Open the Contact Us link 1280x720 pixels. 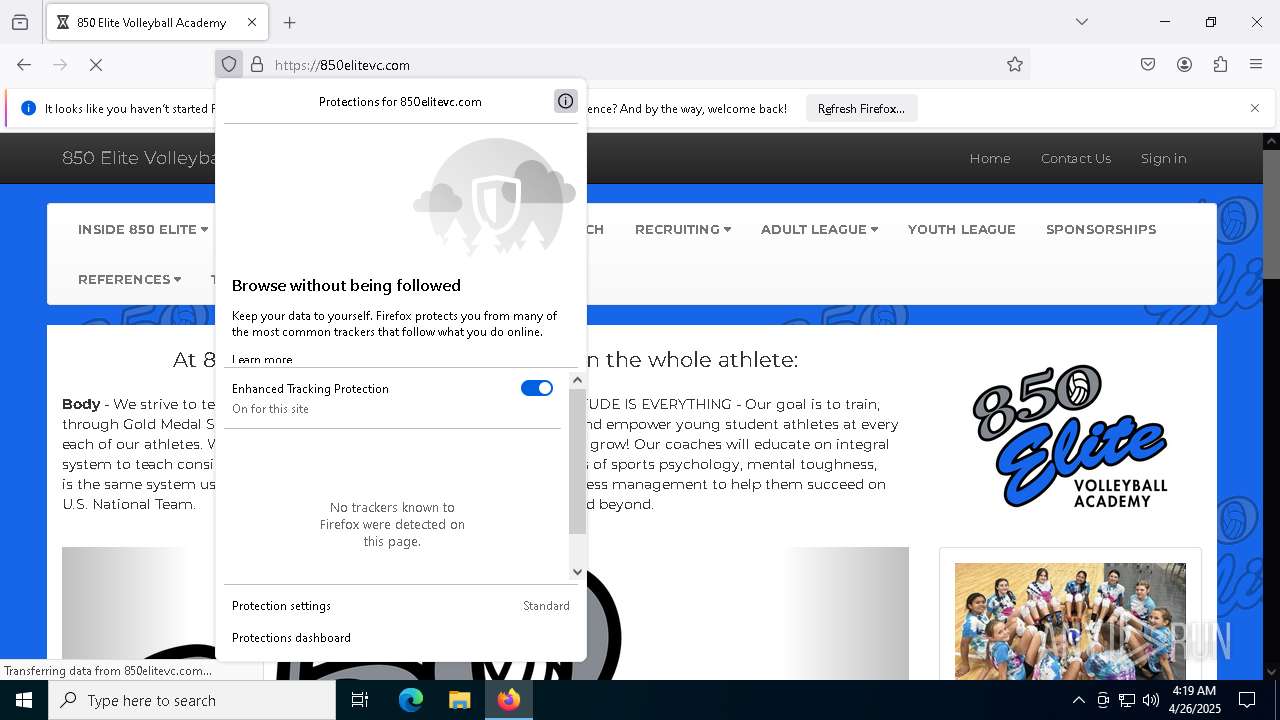click(x=1076, y=158)
